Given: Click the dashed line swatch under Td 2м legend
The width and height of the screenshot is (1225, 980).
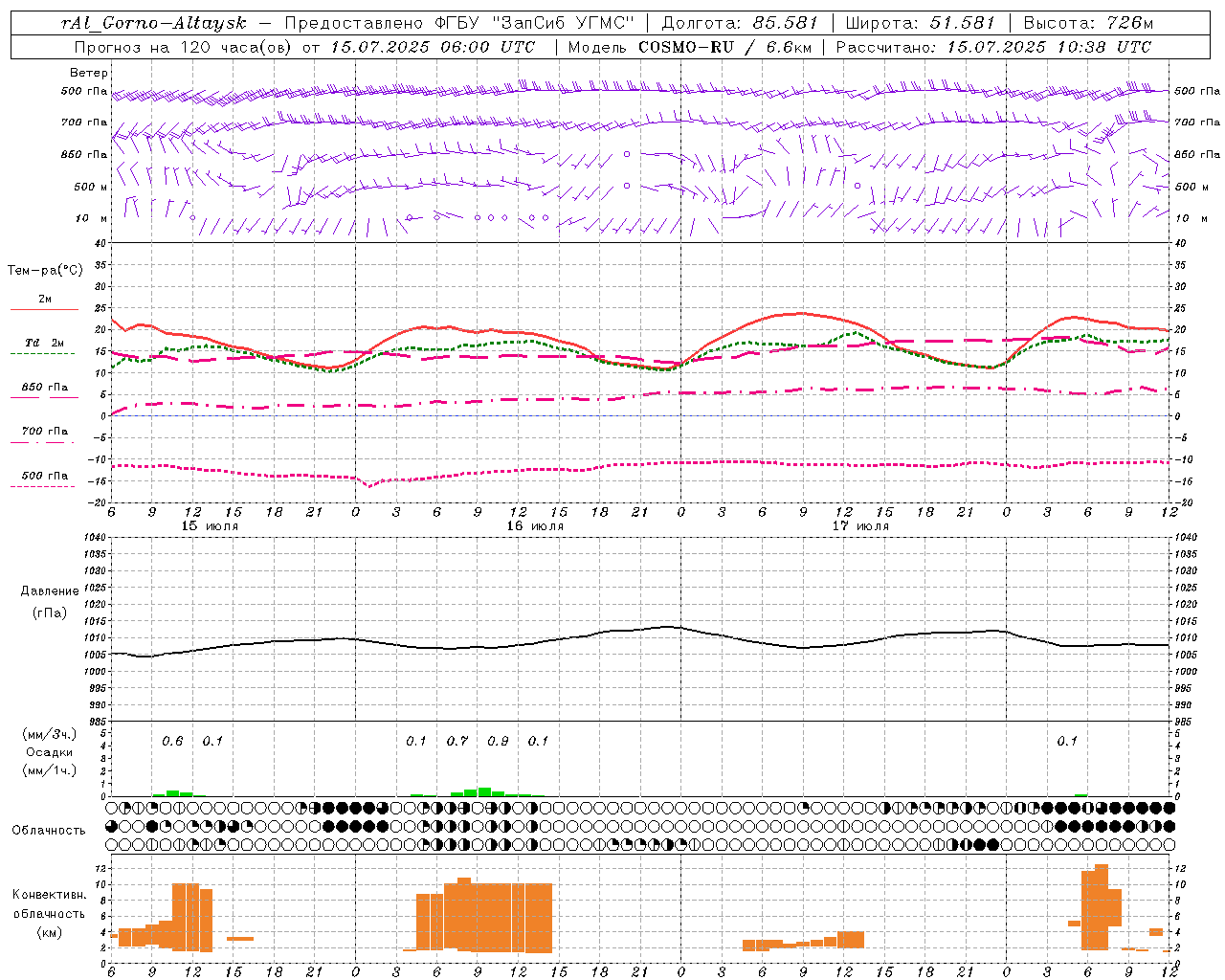Looking at the screenshot, I should click(43, 354).
